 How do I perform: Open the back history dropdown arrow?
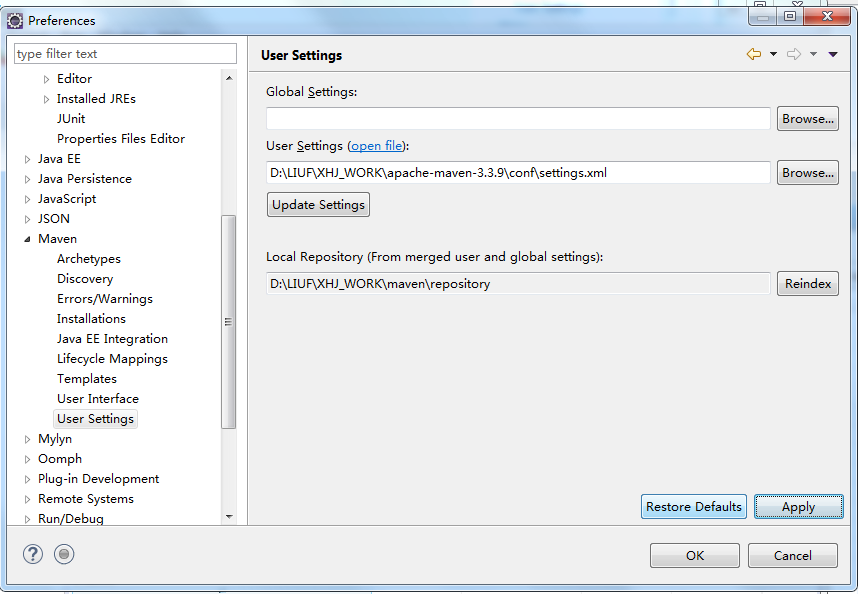[x=773, y=54]
